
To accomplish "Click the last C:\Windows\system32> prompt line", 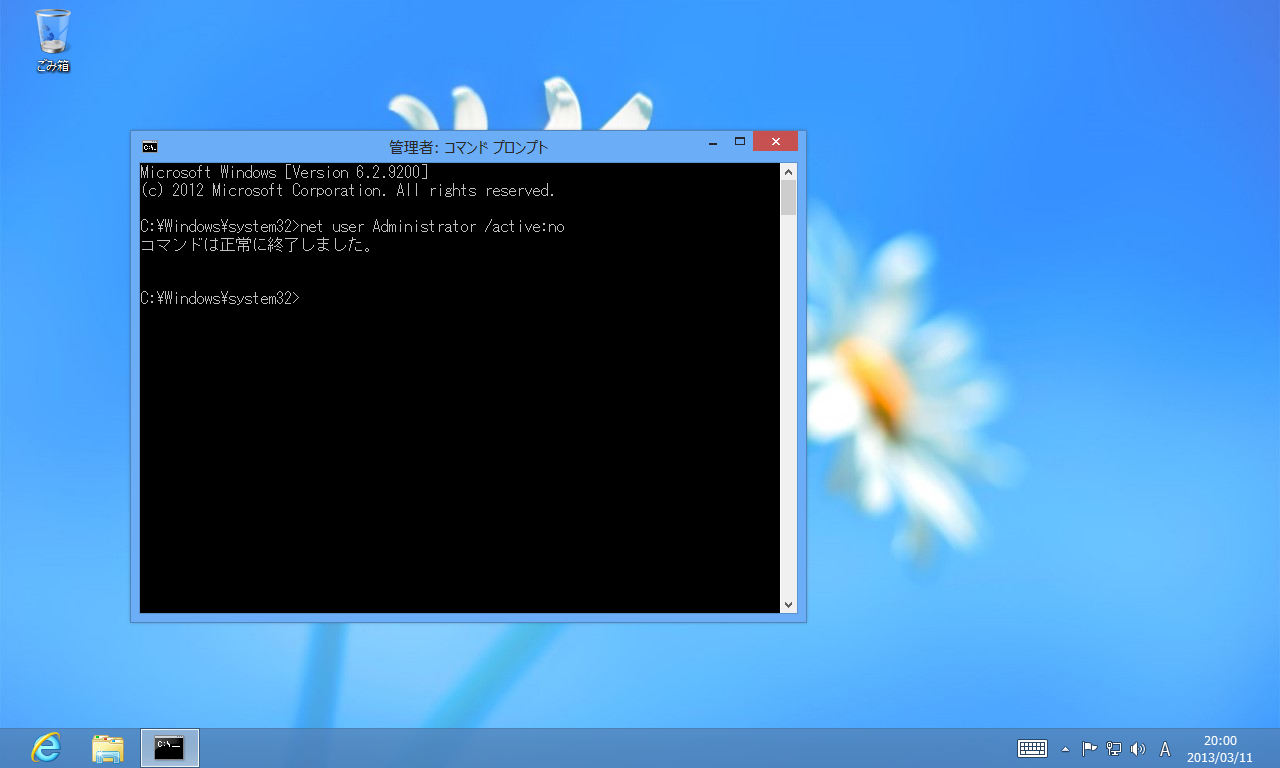I will point(220,298).
